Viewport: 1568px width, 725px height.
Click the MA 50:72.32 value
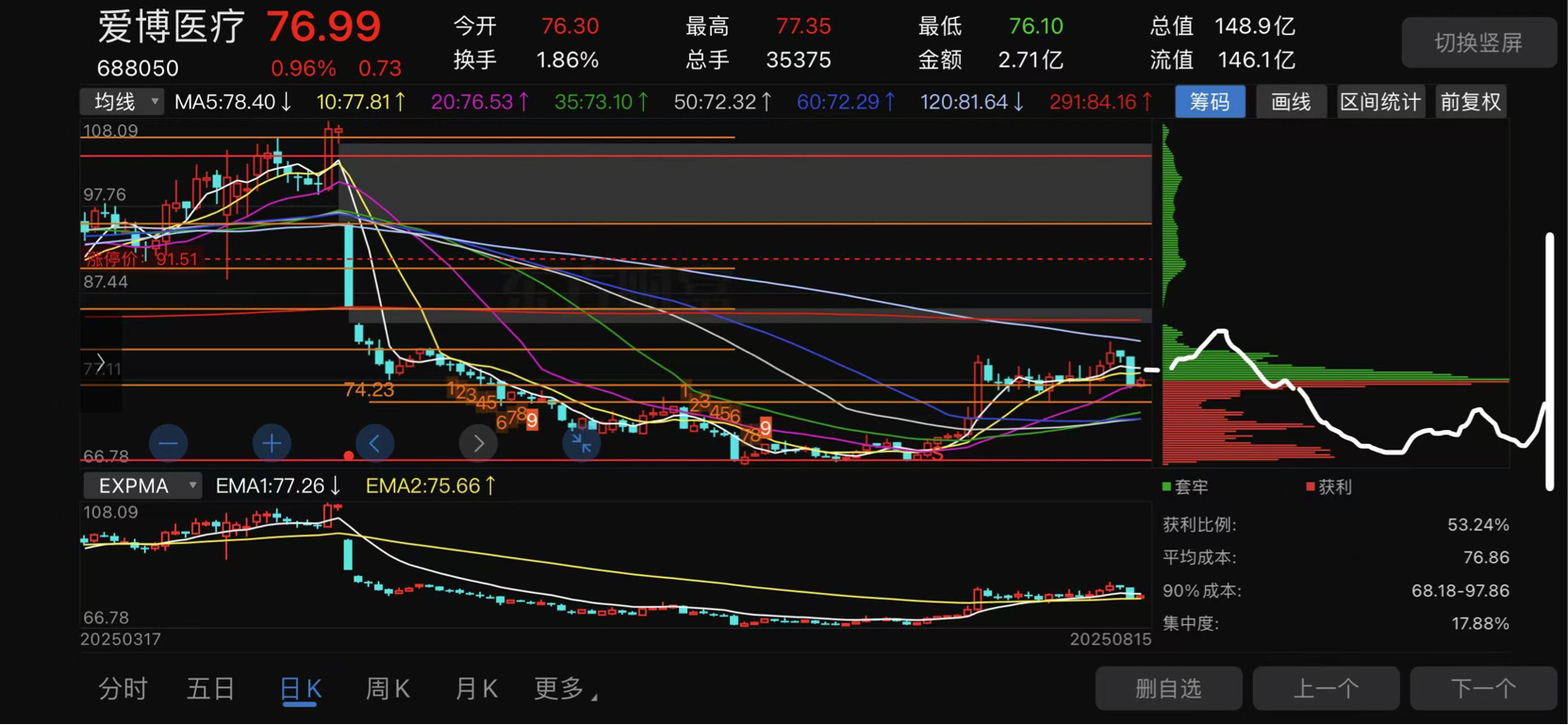723,102
